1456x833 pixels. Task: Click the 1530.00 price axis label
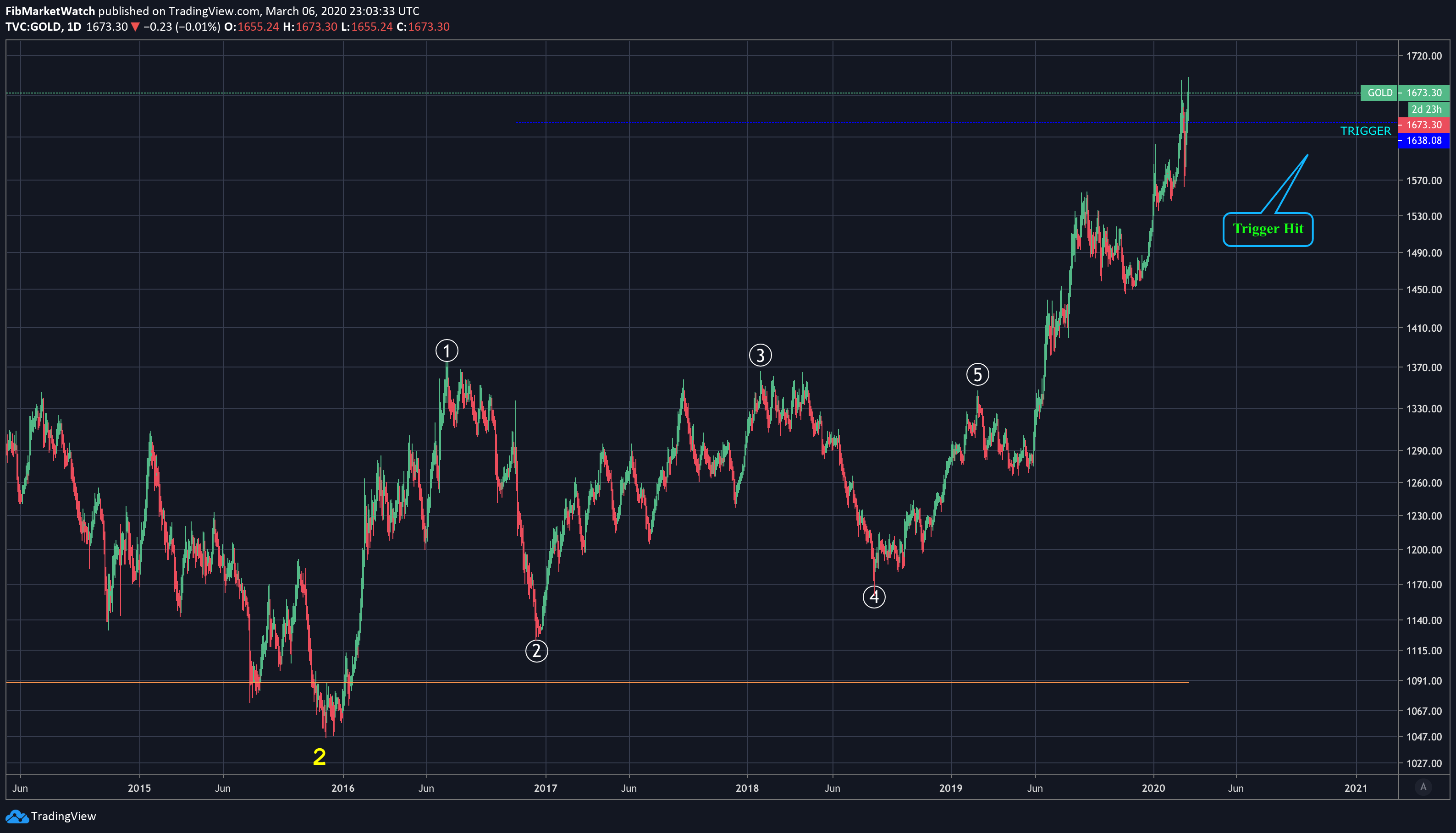1424,216
